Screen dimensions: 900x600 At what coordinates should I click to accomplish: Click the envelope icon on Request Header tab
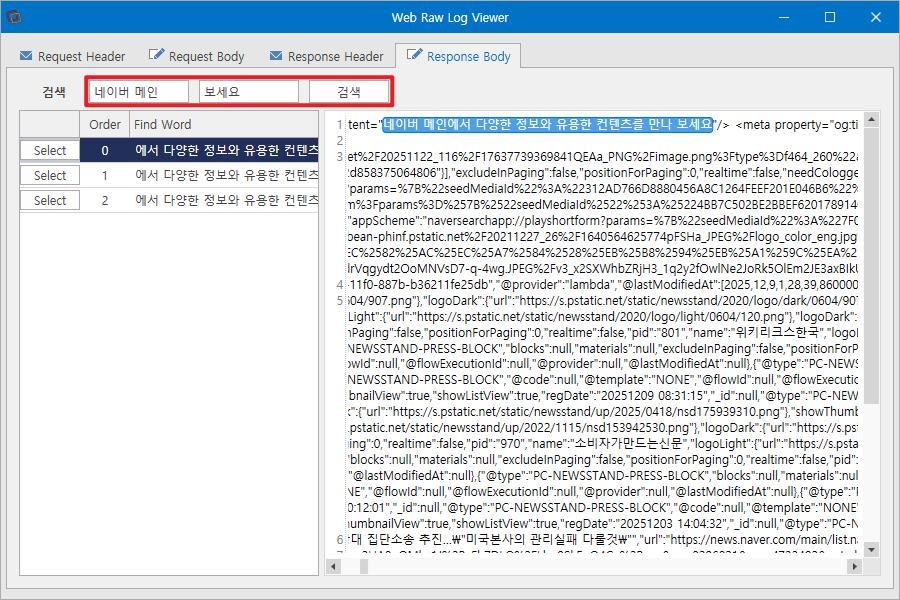pos(26,56)
